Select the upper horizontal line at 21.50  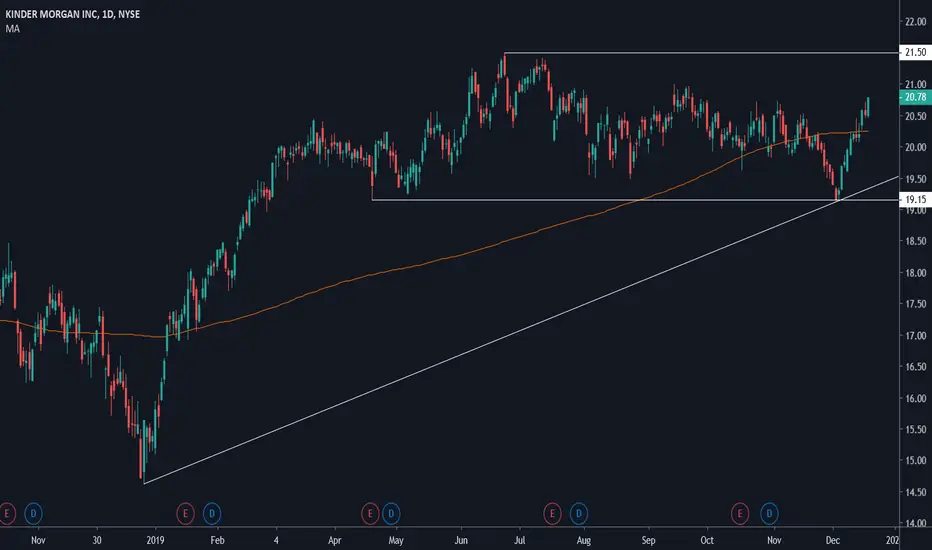point(701,53)
